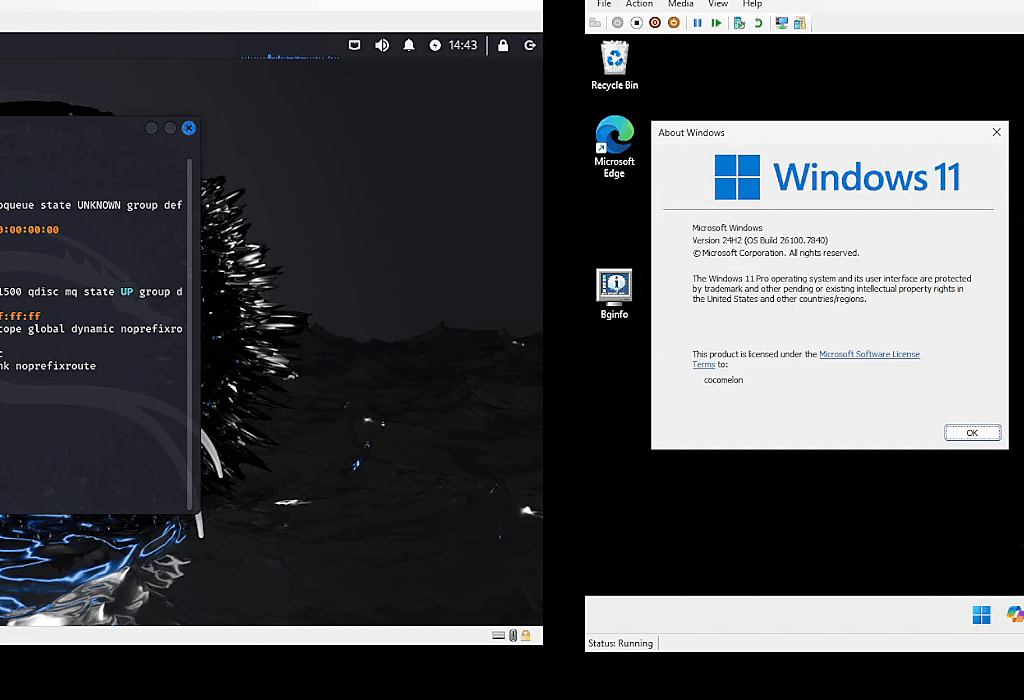Revert the VM with the green arrow icon

tap(758, 23)
